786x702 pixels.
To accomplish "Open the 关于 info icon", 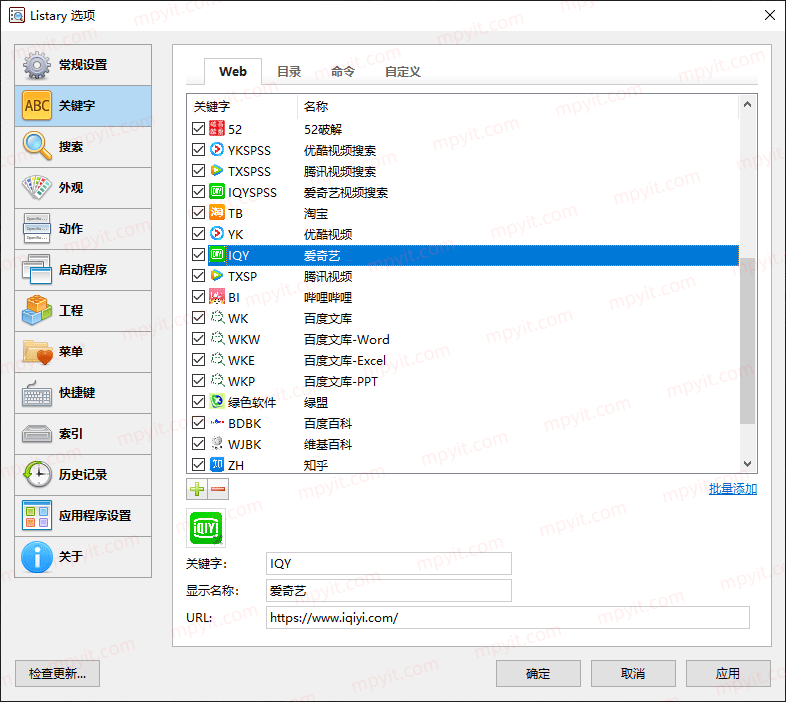I will click(37, 557).
